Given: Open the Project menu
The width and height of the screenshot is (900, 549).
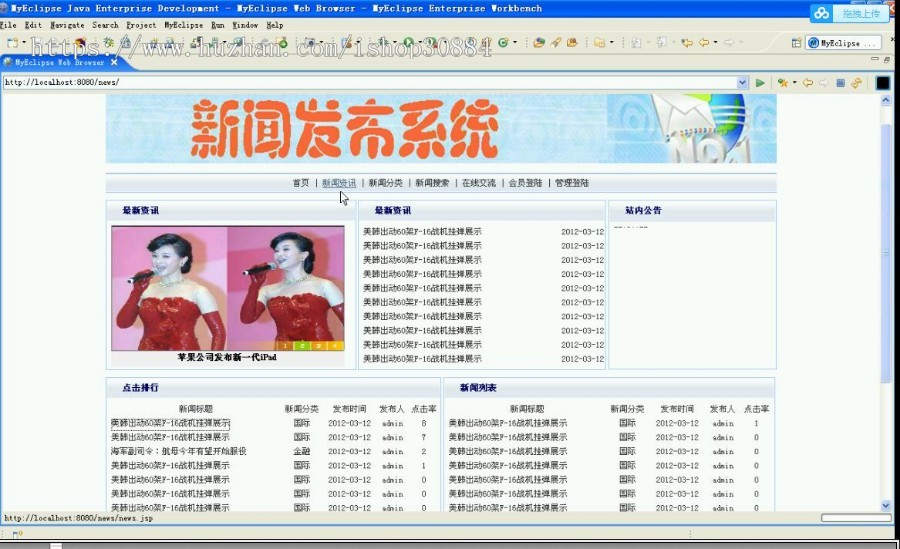Looking at the screenshot, I should tap(141, 25).
